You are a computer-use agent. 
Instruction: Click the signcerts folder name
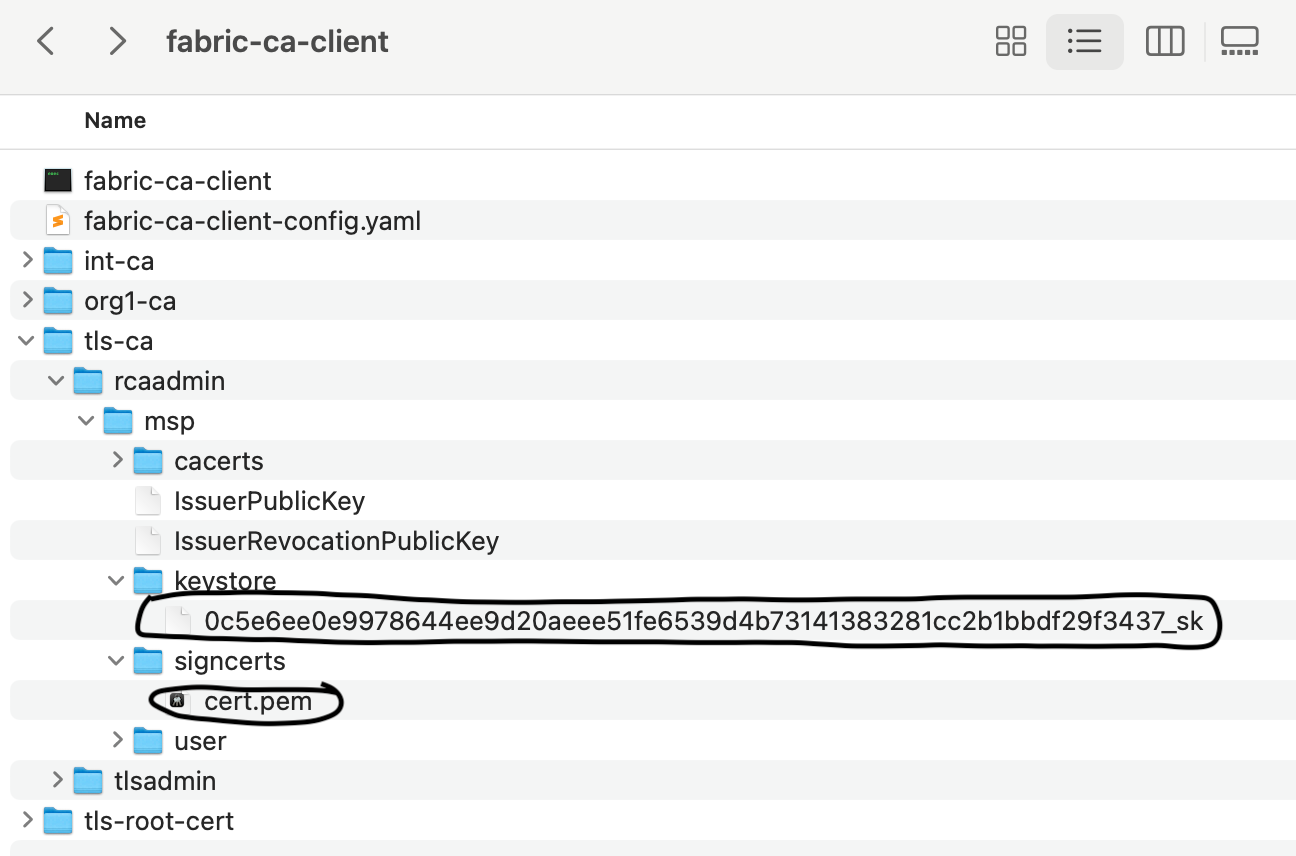[230, 661]
